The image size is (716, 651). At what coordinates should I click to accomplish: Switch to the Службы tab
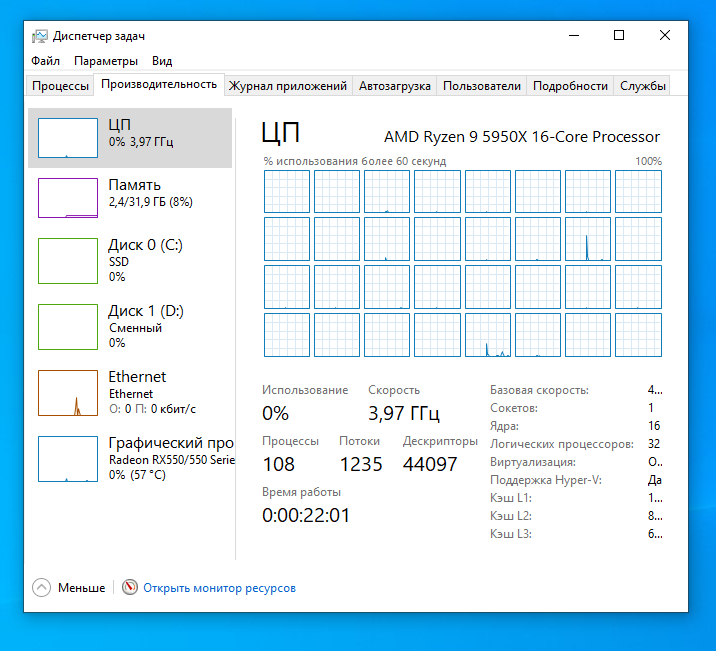[x=642, y=86]
